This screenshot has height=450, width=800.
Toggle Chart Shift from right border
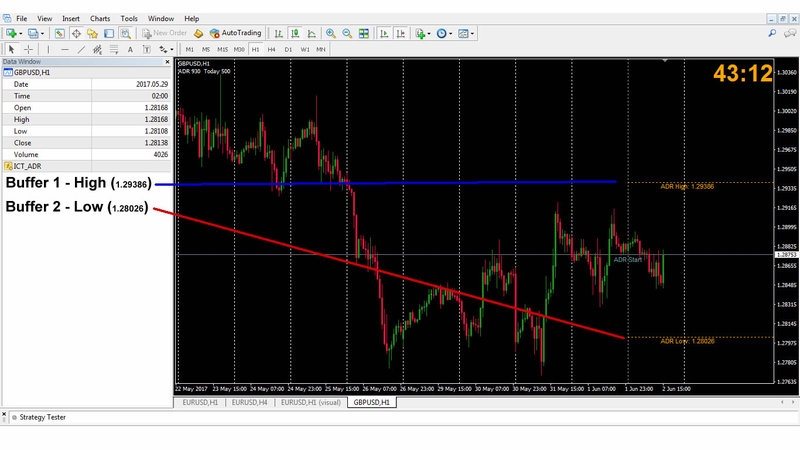click(x=401, y=33)
